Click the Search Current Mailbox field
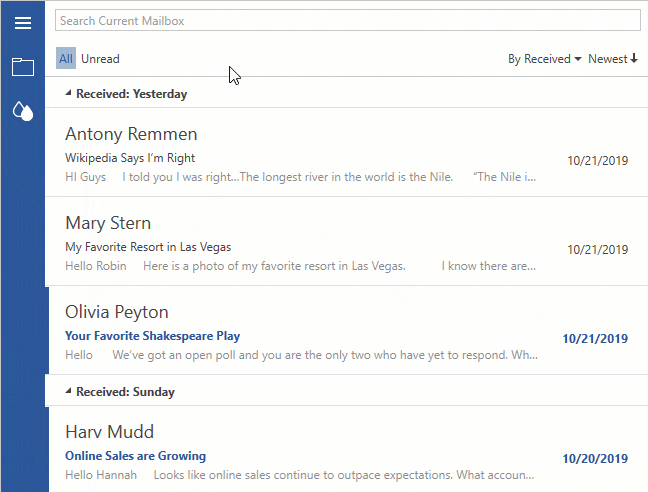The height and width of the screenshot is (492, 648). [347, 20]
